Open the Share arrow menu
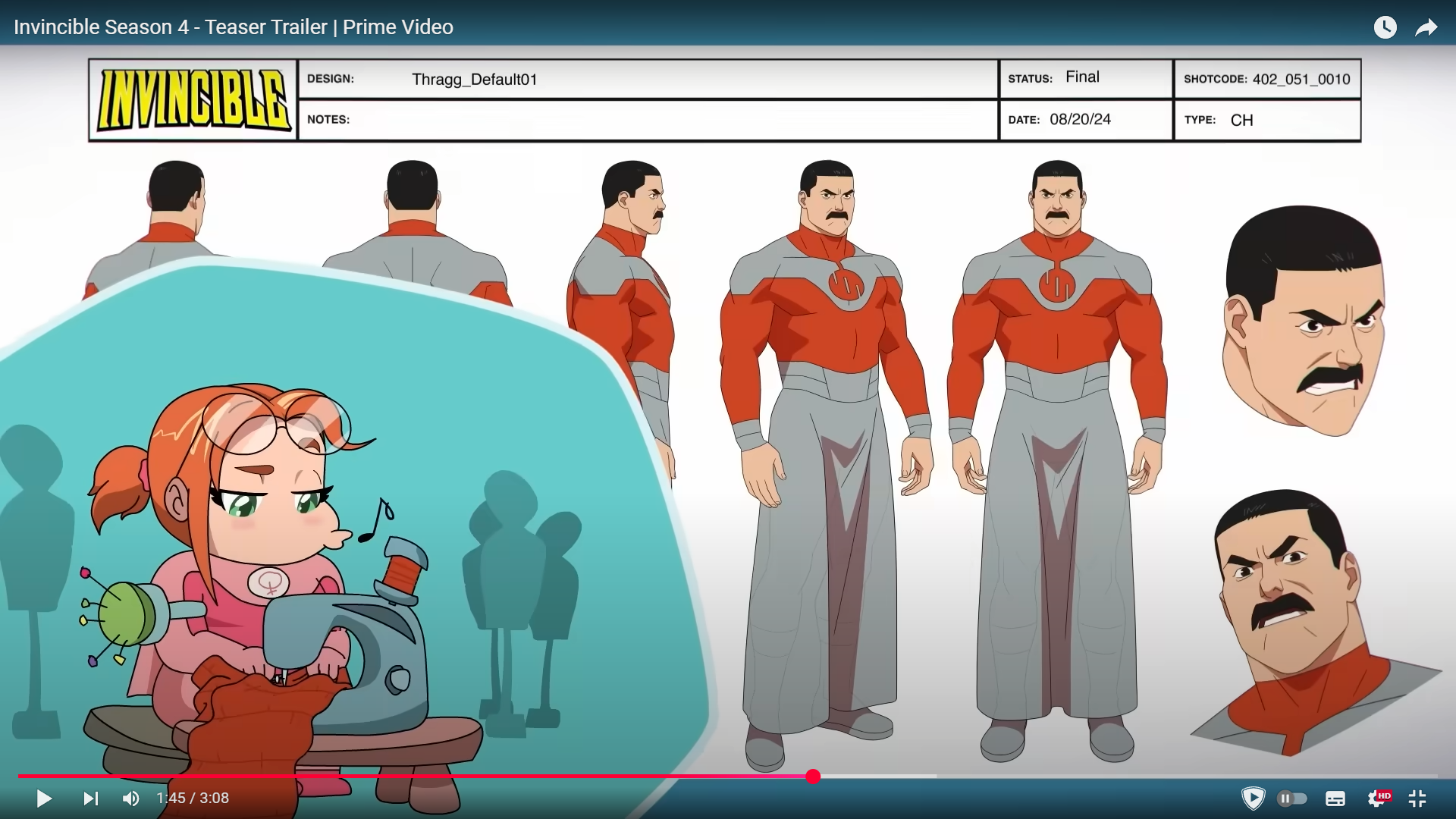 coord(1426,27)
